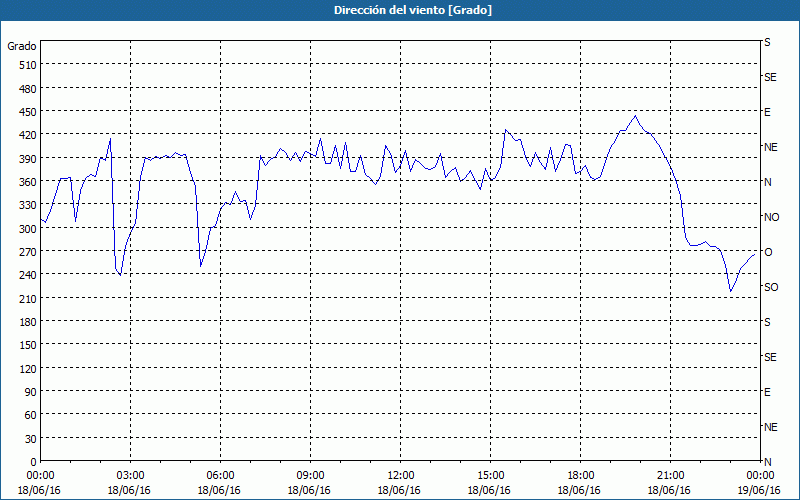Select the 18:00 time label
Screen dimensions: 800x500
pos(580,476)
